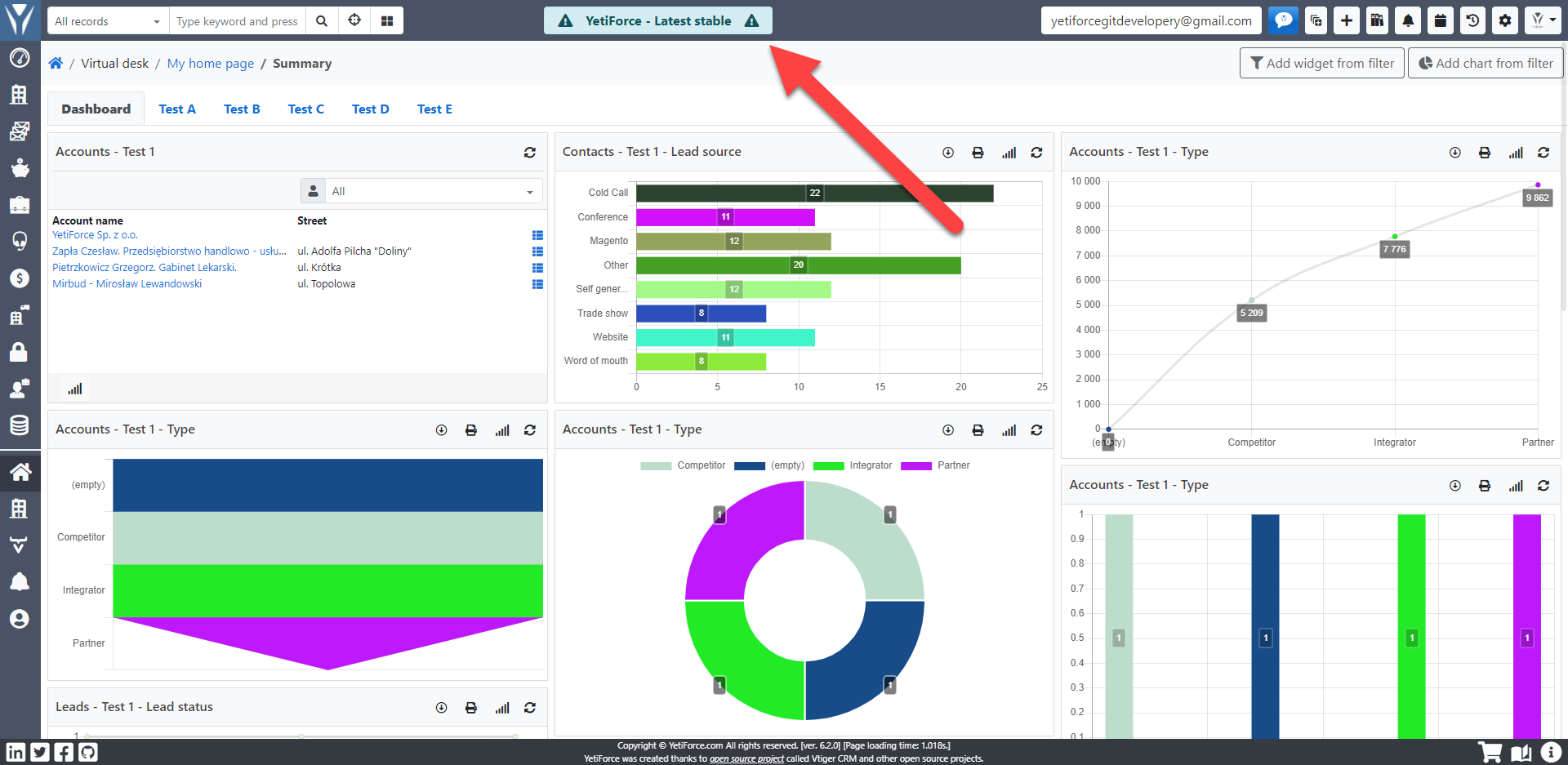Image resolution: width=1568 pixels, height=765 pixels.
Task: Open Pietrzkowicz Grzegorz account link
Action: click(145, 268)
